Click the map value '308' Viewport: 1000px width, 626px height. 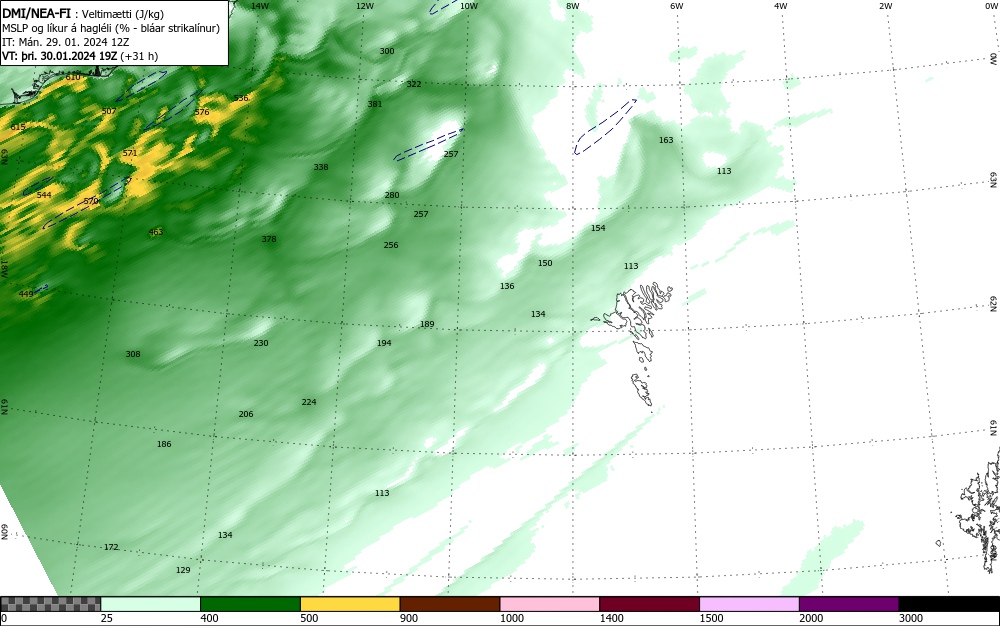pyautogui.click(x=133, y=354)
